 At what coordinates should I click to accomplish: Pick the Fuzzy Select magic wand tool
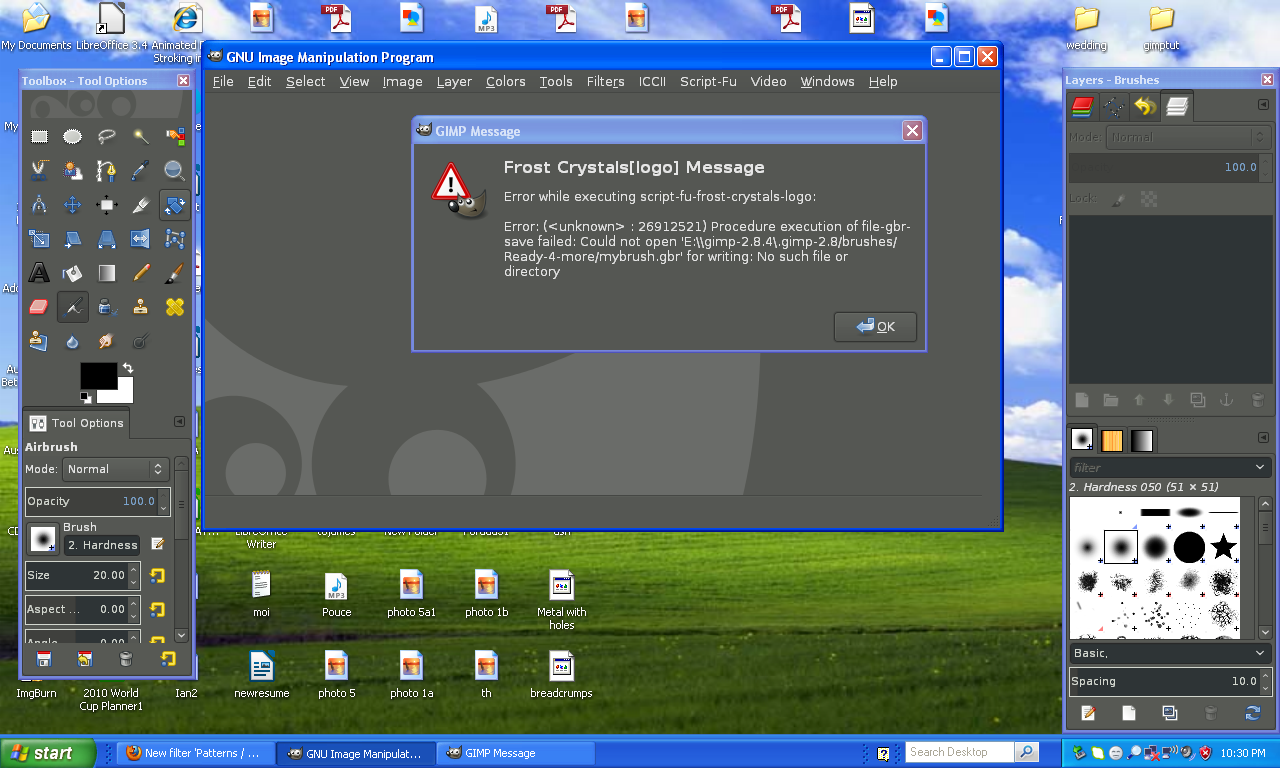141,137
